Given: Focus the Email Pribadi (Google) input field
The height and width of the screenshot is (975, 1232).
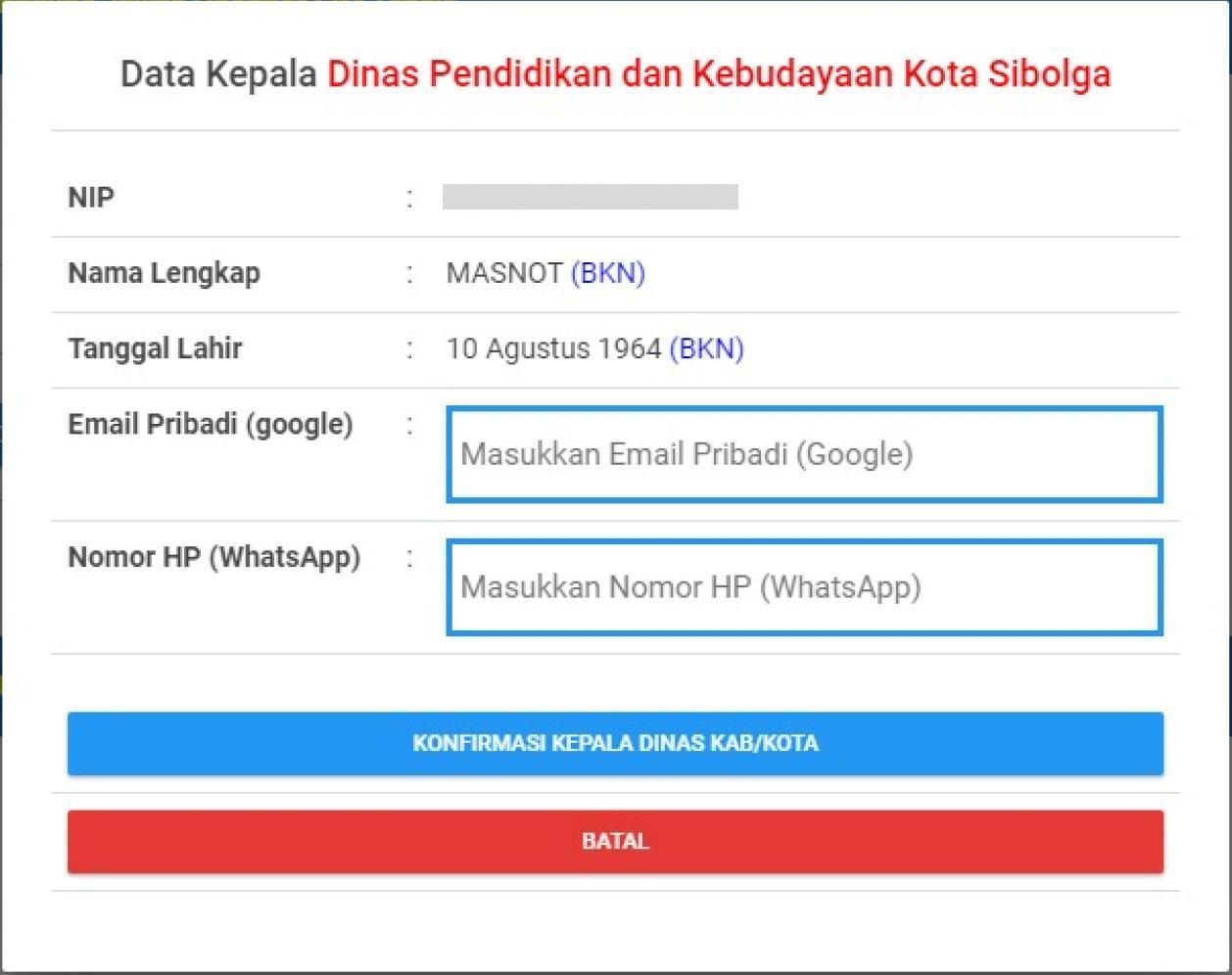Looking at the screenshot, I should [x=803, y=455].
